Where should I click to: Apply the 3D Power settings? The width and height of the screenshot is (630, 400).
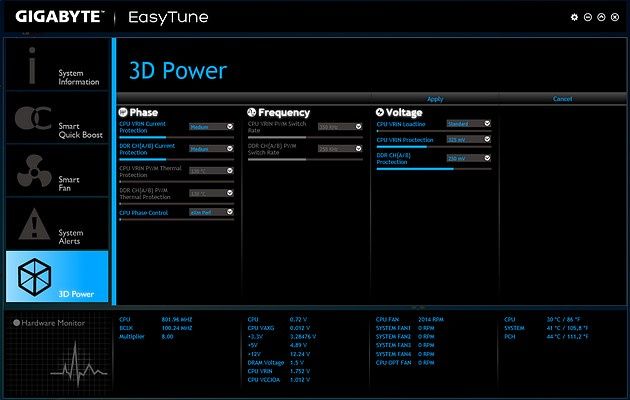(x=435, y=99)
